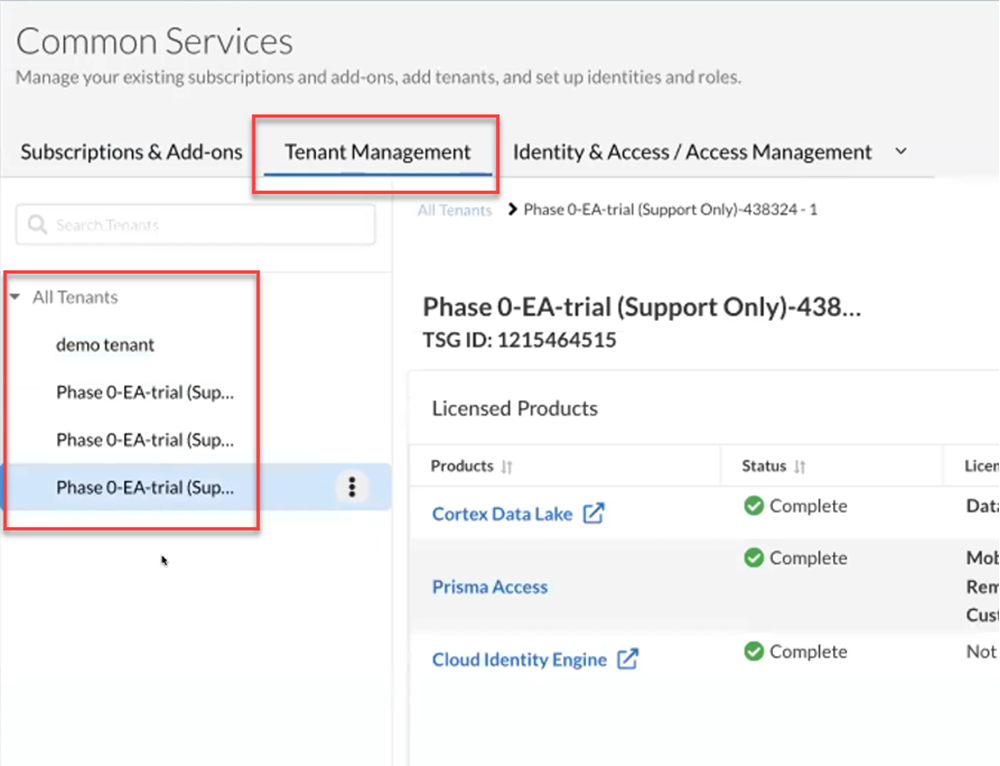Click the breadcrumb chevron after All Tenants
Viewport: 1000px width, 766px height.
(511, 210)
